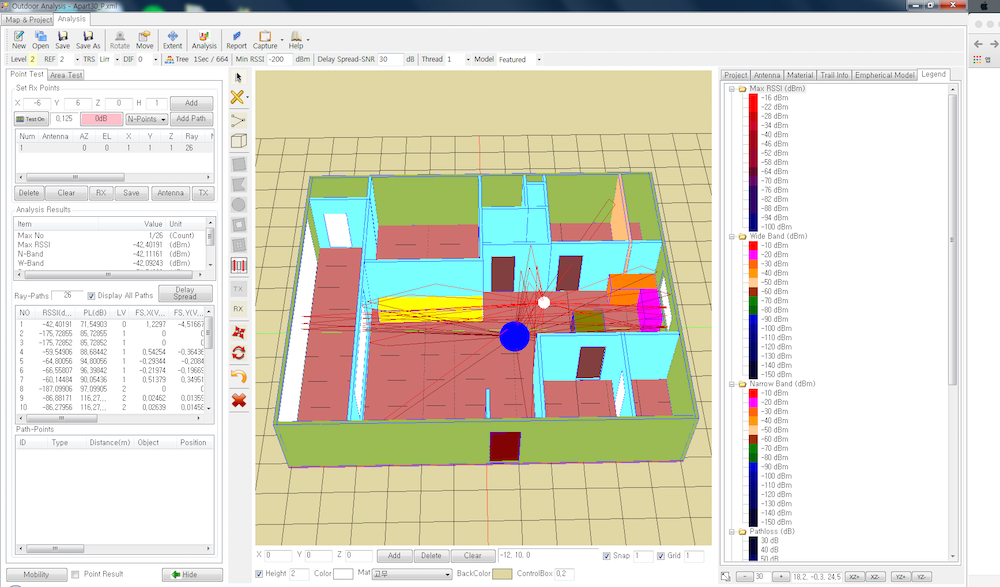Click the view reset icon beside the minus button
The image size is (1000, 587).
[726, 576]
